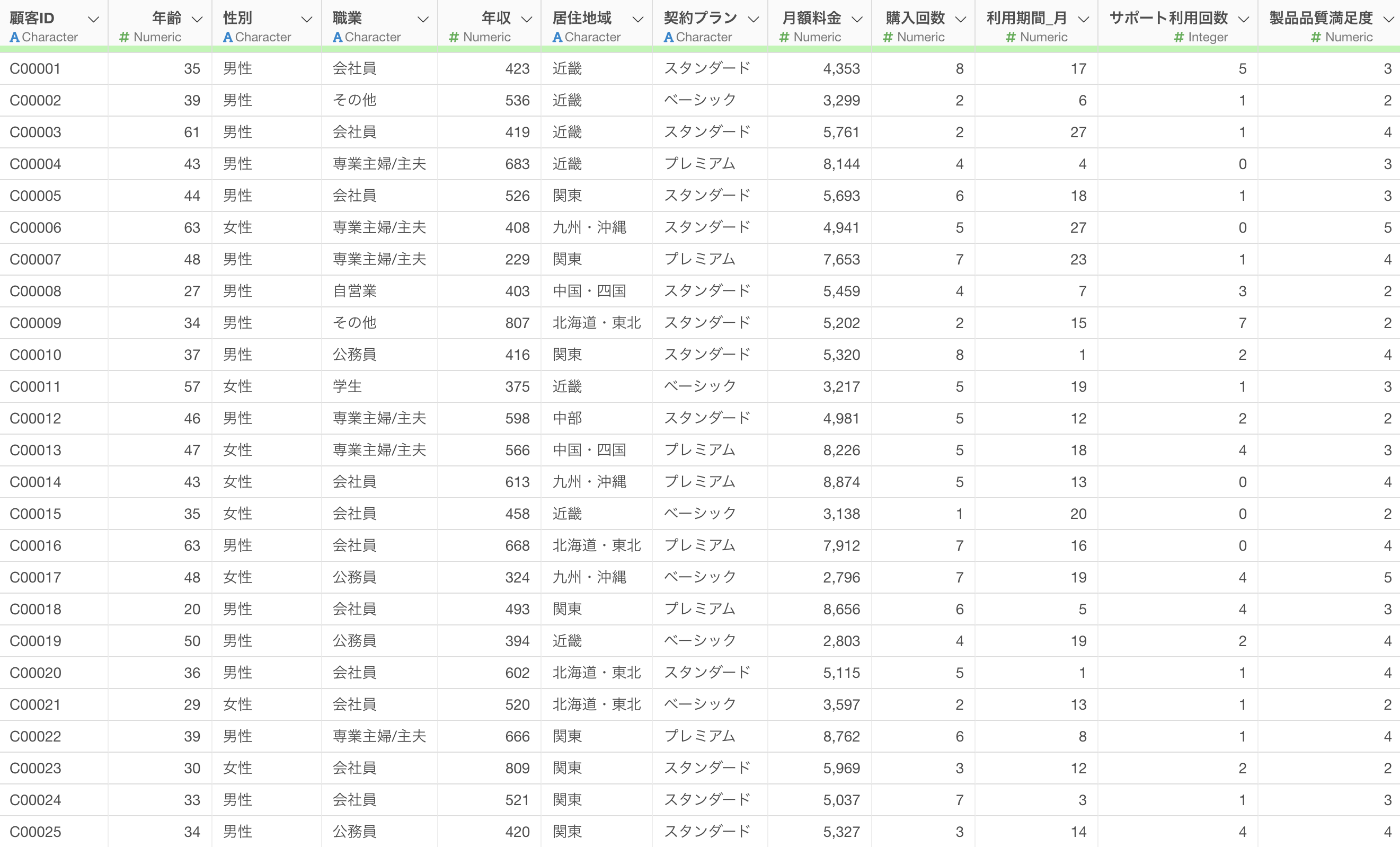Select the 製品品質満足度 column header
The width and height of the screenshot is (1400, 847).
(x=1321, y=18)
